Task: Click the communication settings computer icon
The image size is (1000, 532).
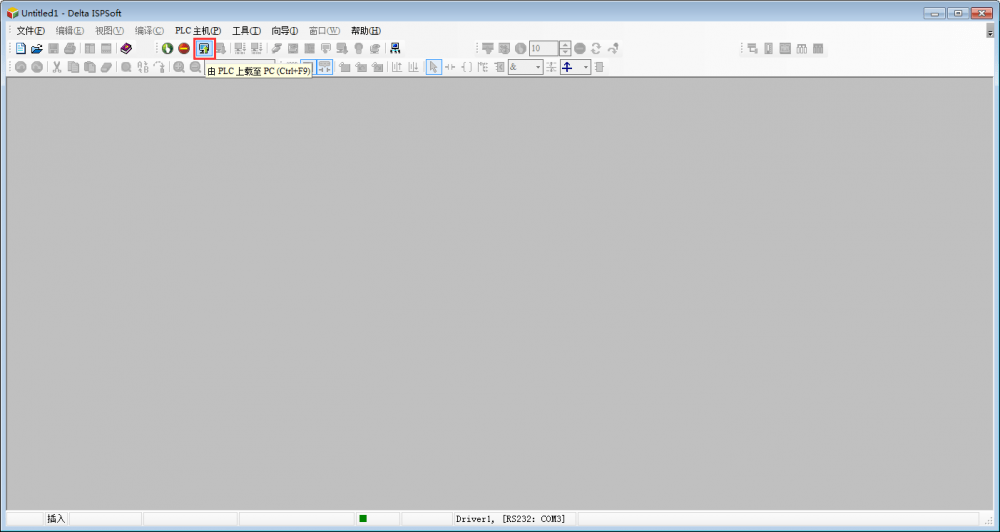Action: point(395,48)
